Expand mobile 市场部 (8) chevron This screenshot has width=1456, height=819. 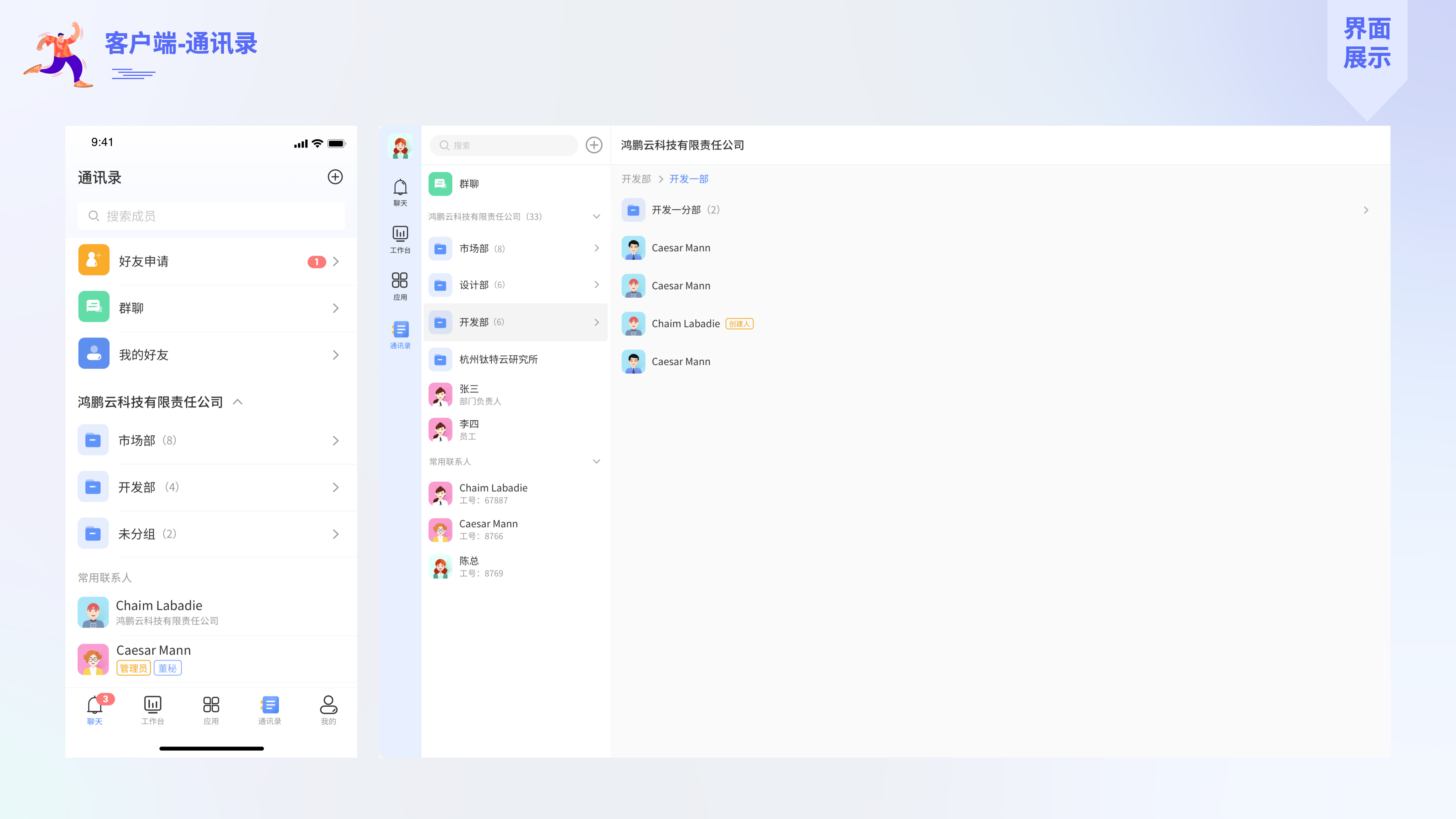pos(336,441)
